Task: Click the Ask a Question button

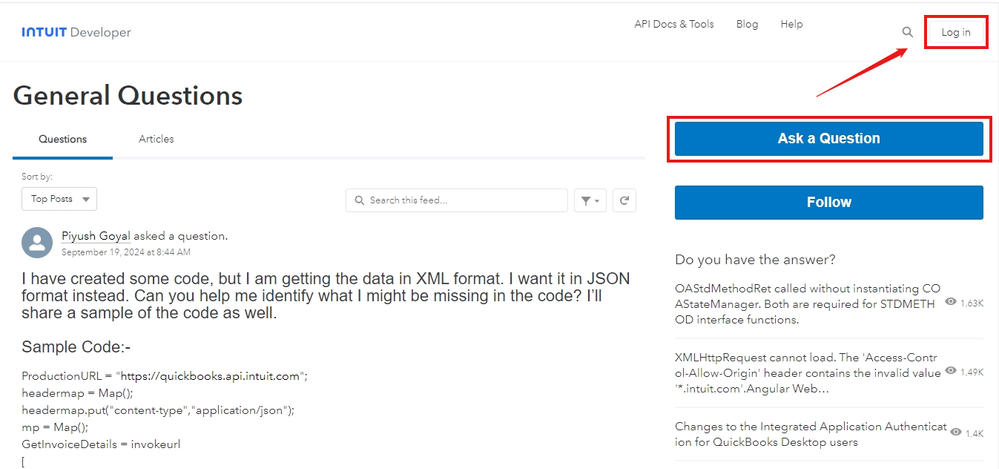Action: (829, 139)
